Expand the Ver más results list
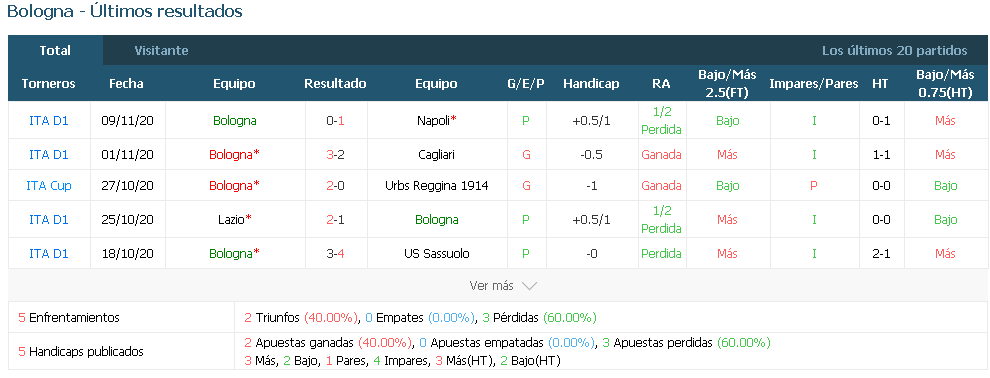The height and width of the screenshot is (378, 990). [503, 286]
